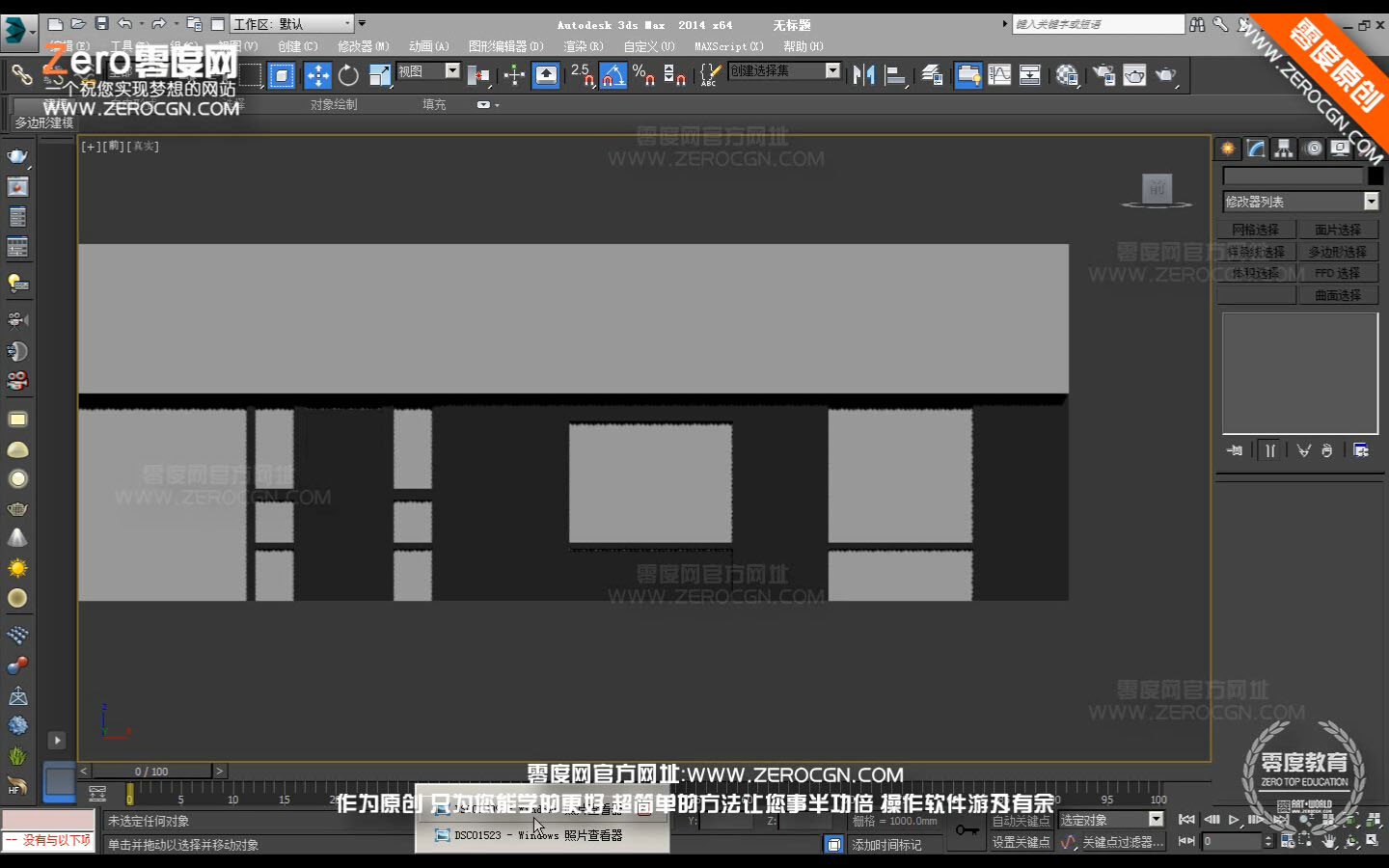The image size is (1389, 868).
Task: Click the Select and Manipulate icon
Action: 514,75
